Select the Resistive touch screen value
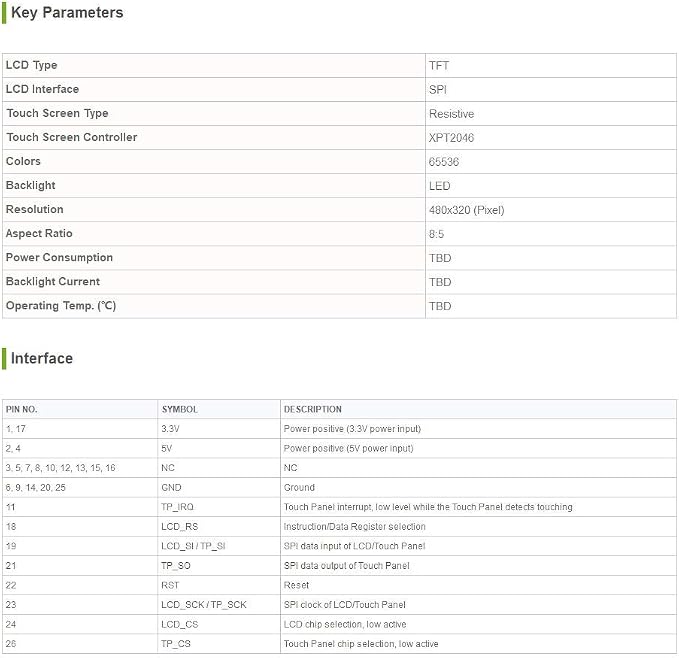The image size is (679, 658). (x=451, y=114)
